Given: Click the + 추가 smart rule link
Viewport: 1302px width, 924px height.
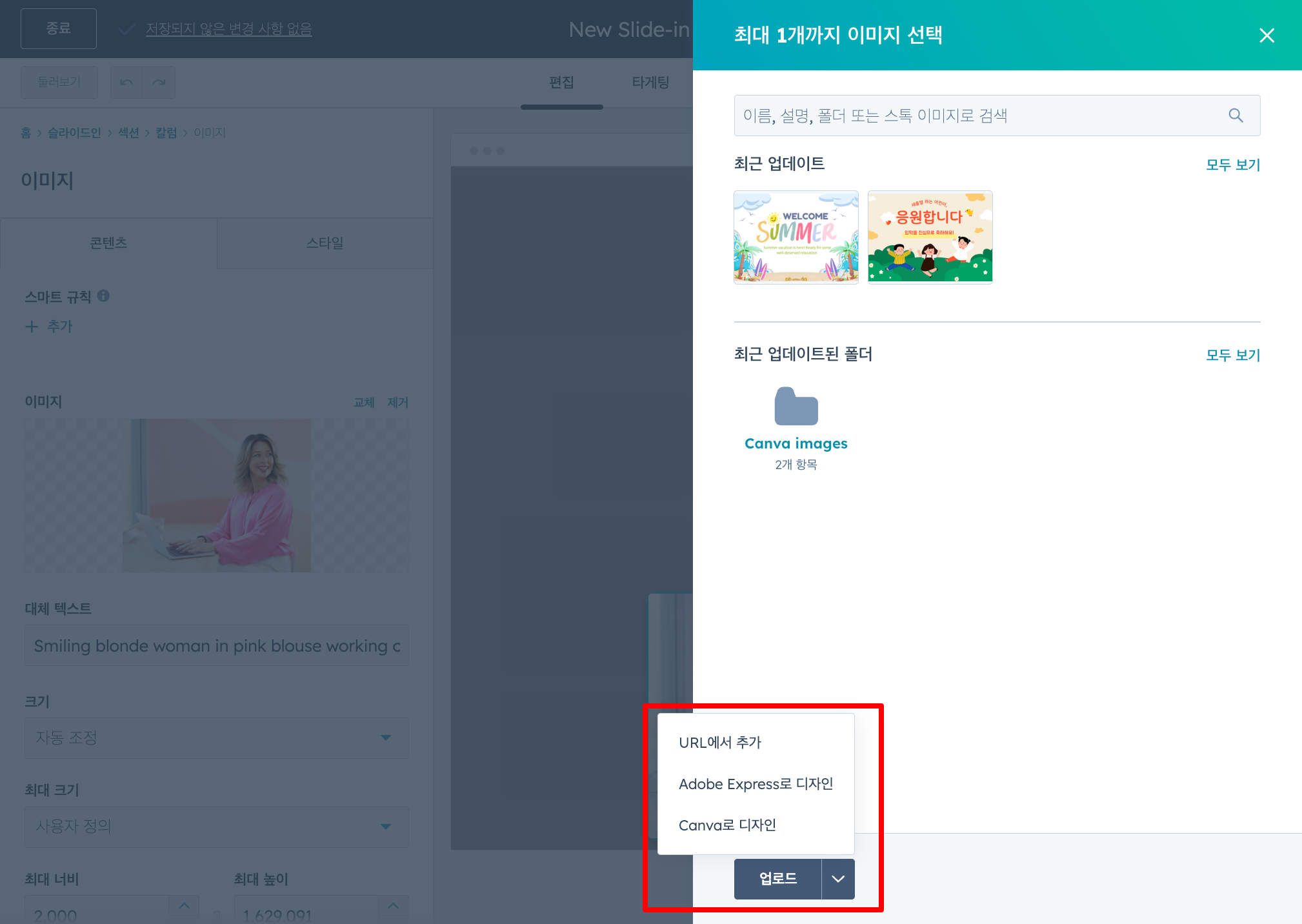Looking at the screenshot, I should [x=49, y=326].
